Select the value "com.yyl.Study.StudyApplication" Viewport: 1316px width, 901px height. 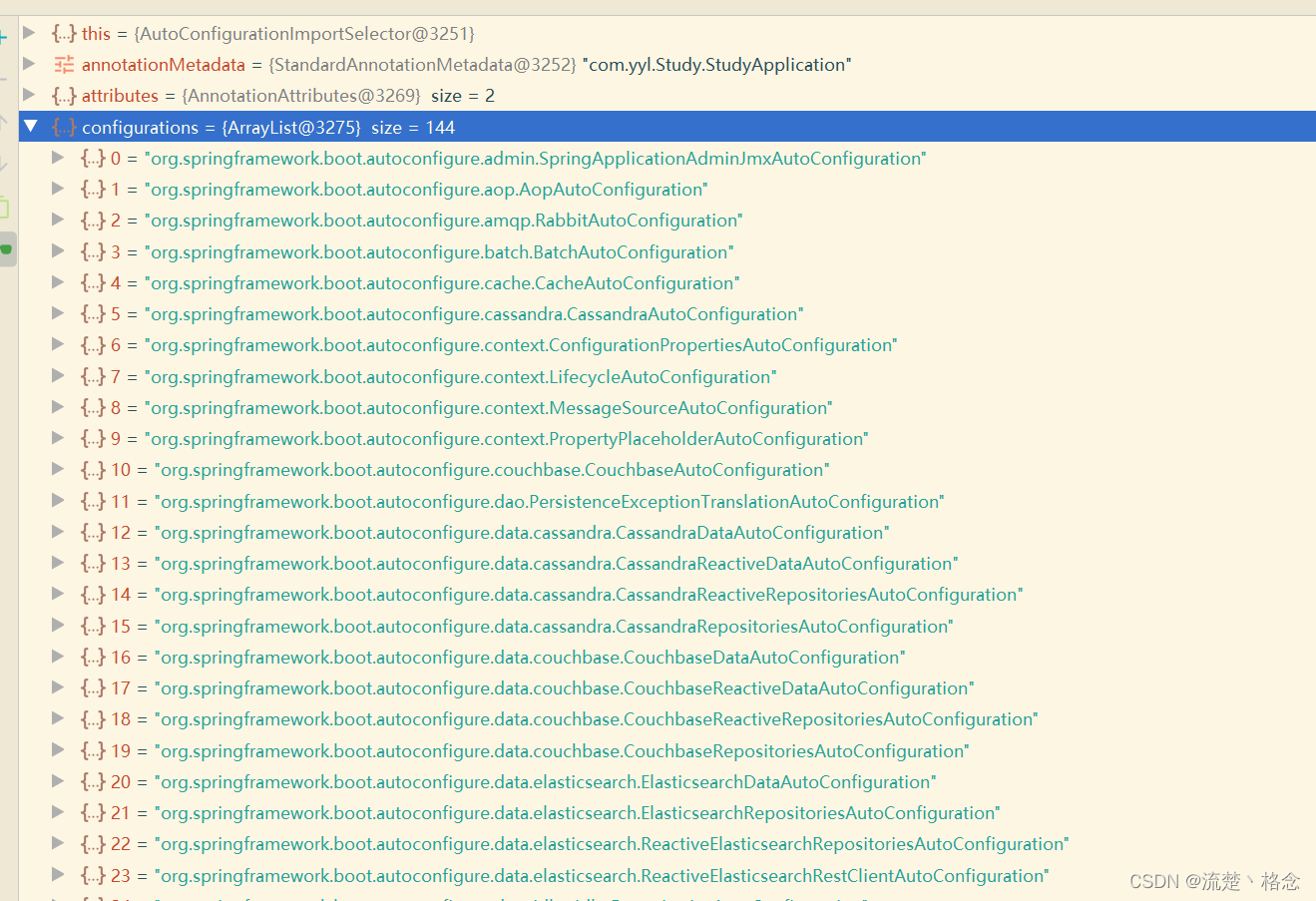[717, 65]
